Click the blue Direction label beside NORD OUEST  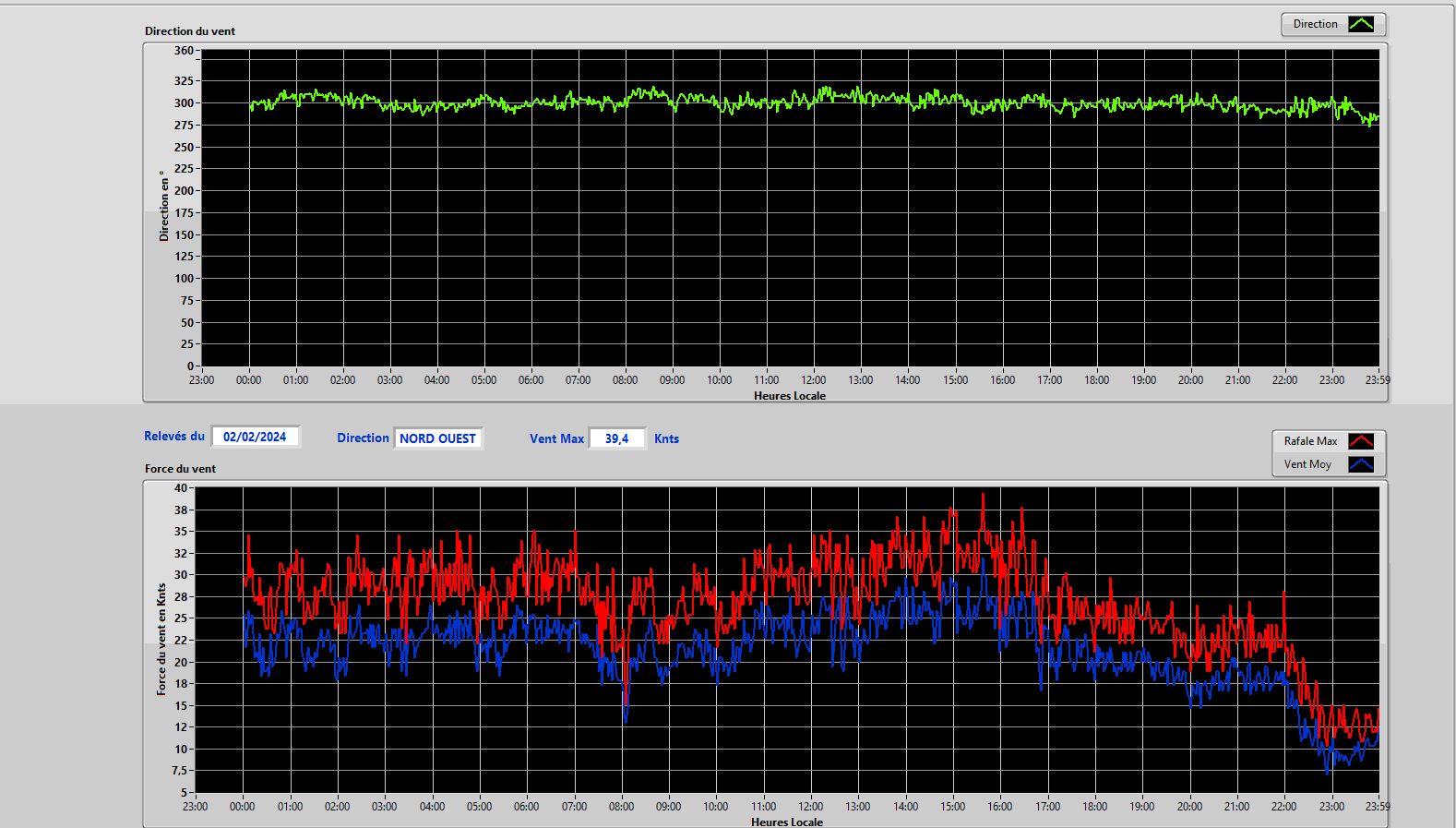363,438
